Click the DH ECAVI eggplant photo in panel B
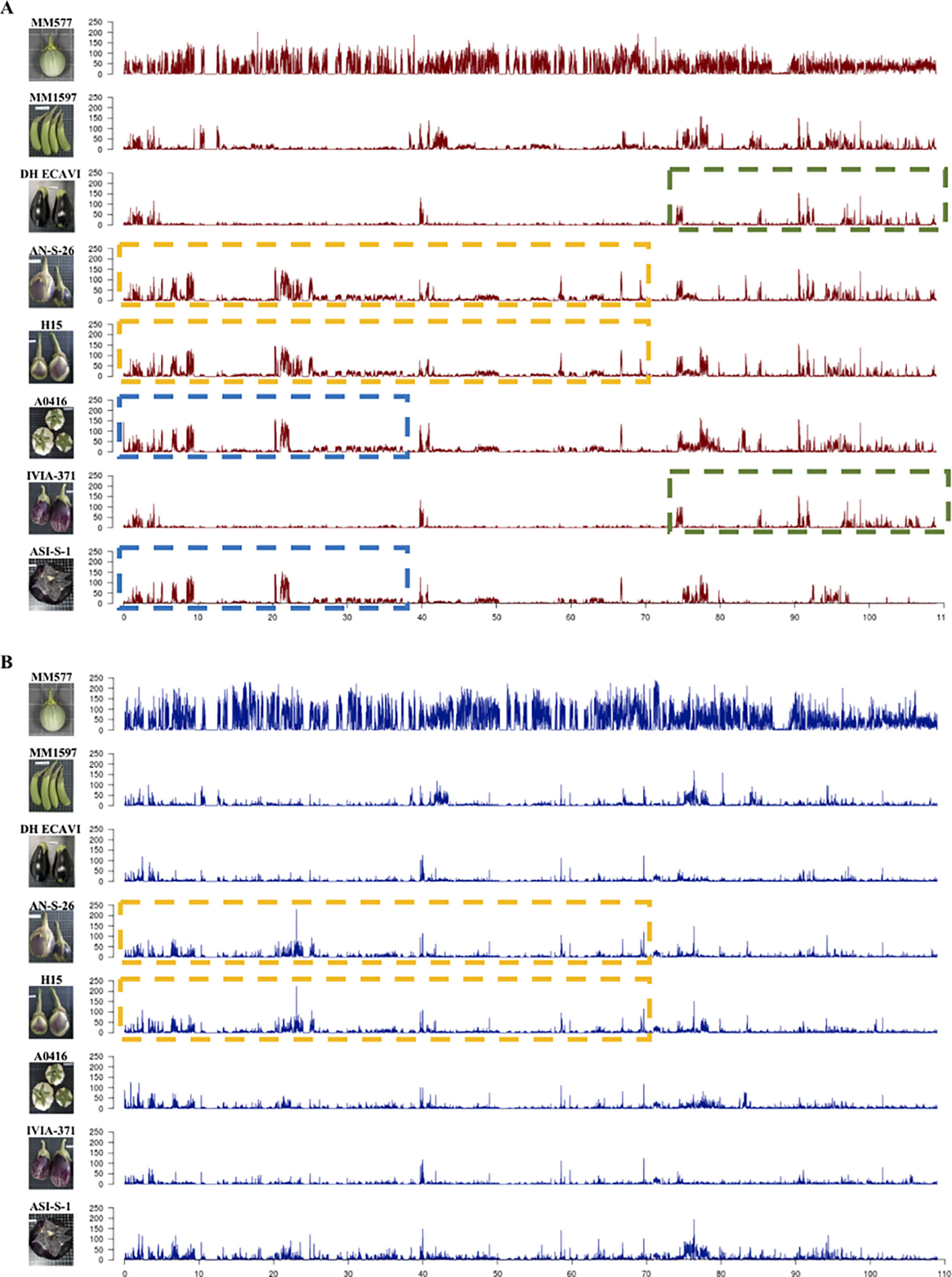Screen dimensions: 952x1277 click(x=51, y=861)
